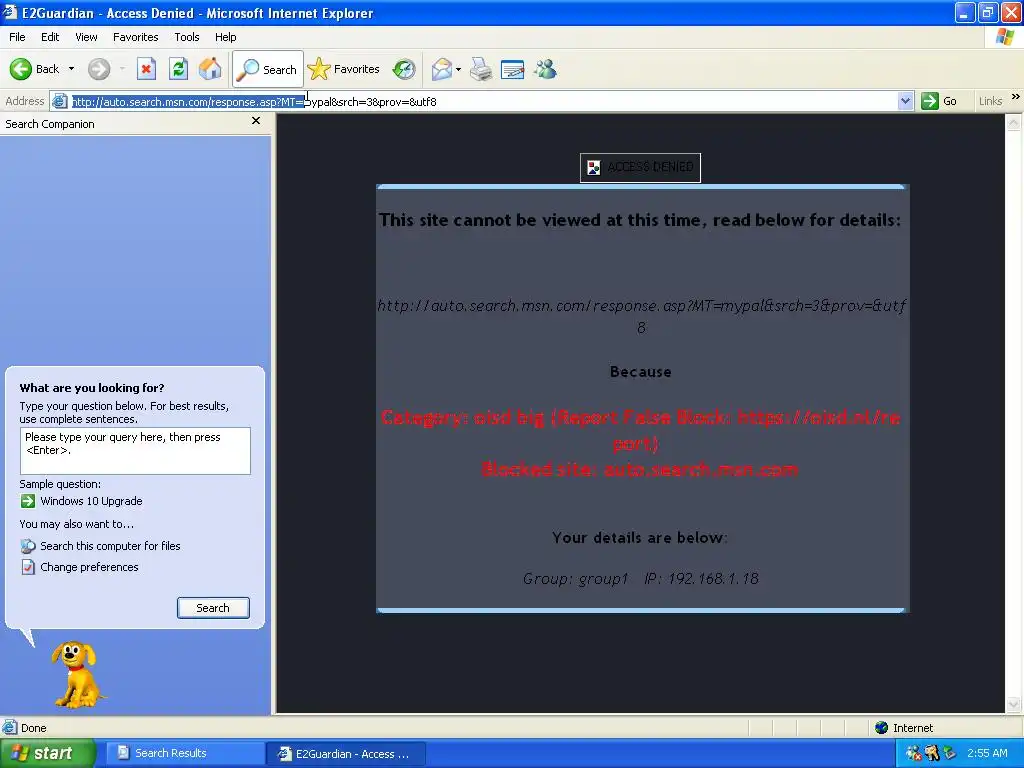The image size is (1024, 768).
Task: Open the Mail envelope icon
Action: click(x=441, y=69)
